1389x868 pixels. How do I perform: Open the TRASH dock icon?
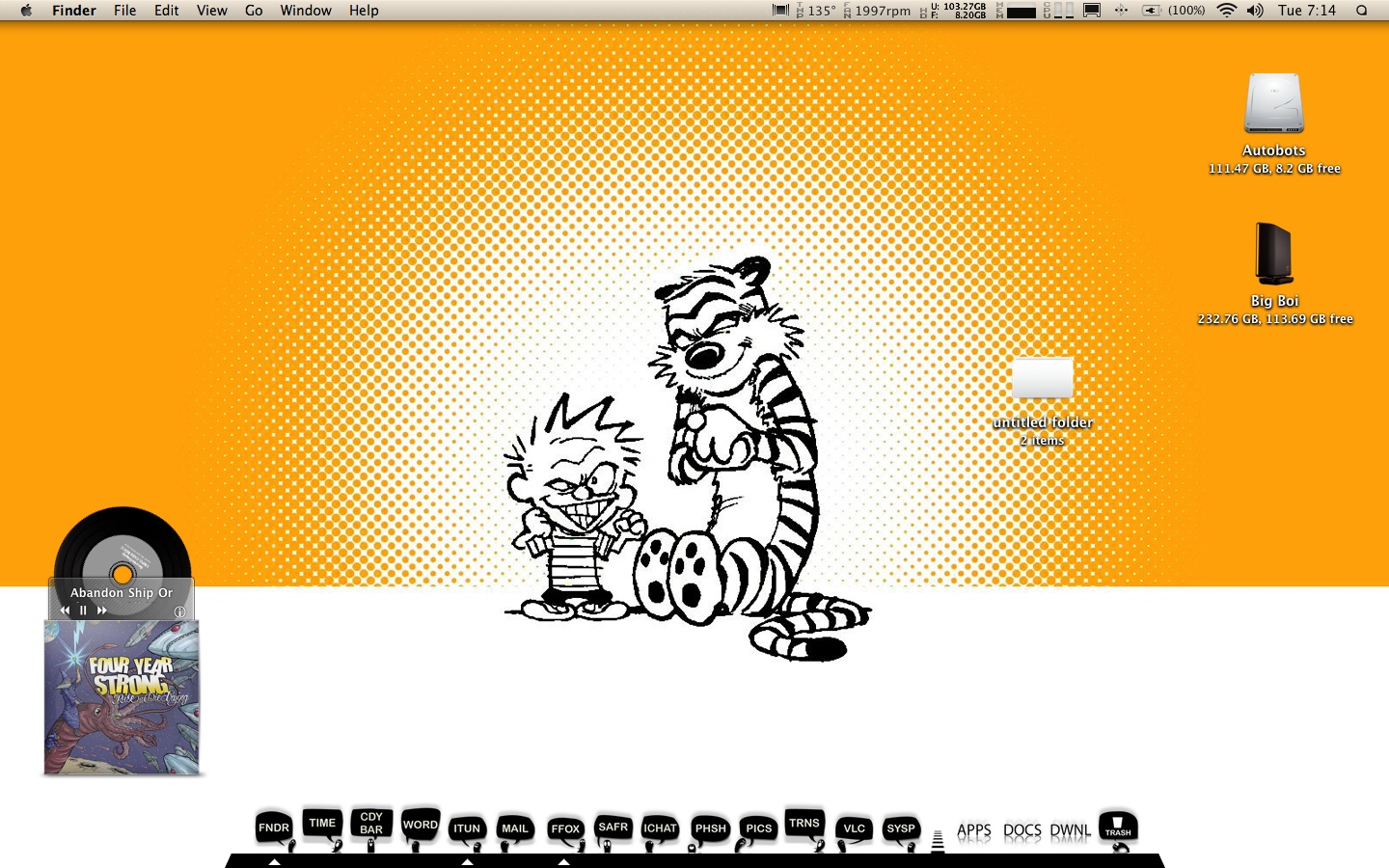[x=1118, y=827]
